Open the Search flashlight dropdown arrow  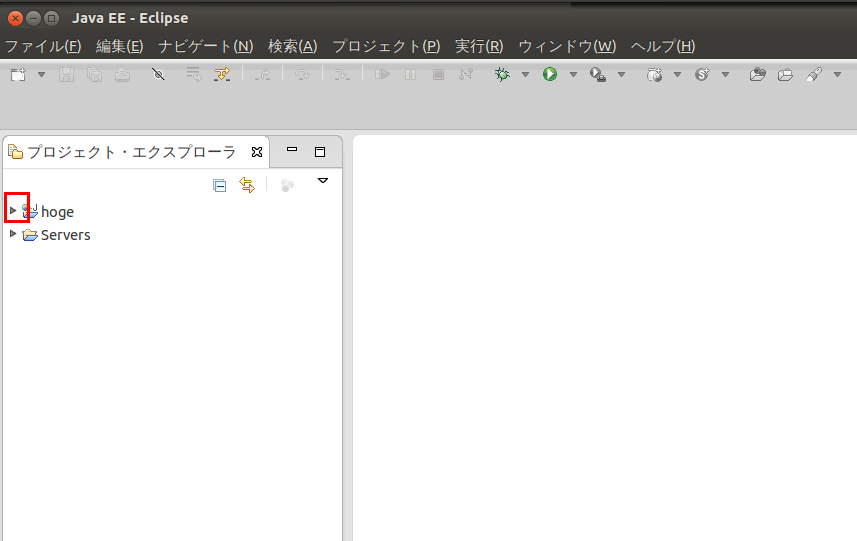pyautogui.click(x=837, y=74)
